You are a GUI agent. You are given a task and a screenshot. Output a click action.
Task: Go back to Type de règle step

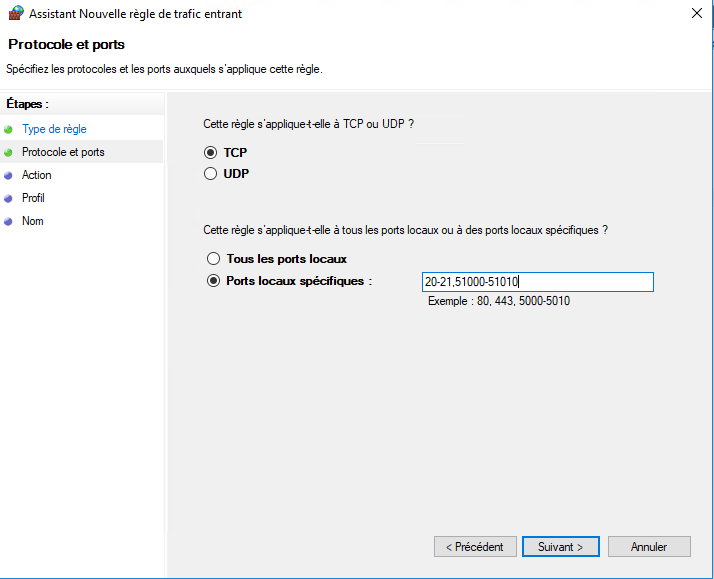54,129
